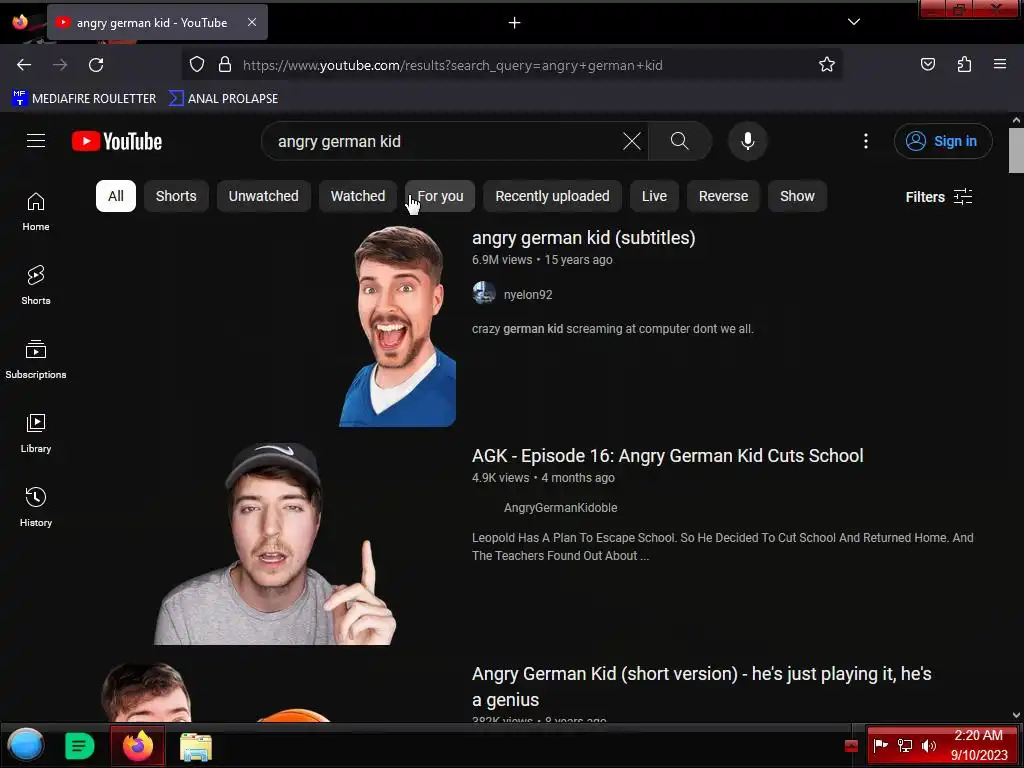Select the Shorts filter chip

176,196
